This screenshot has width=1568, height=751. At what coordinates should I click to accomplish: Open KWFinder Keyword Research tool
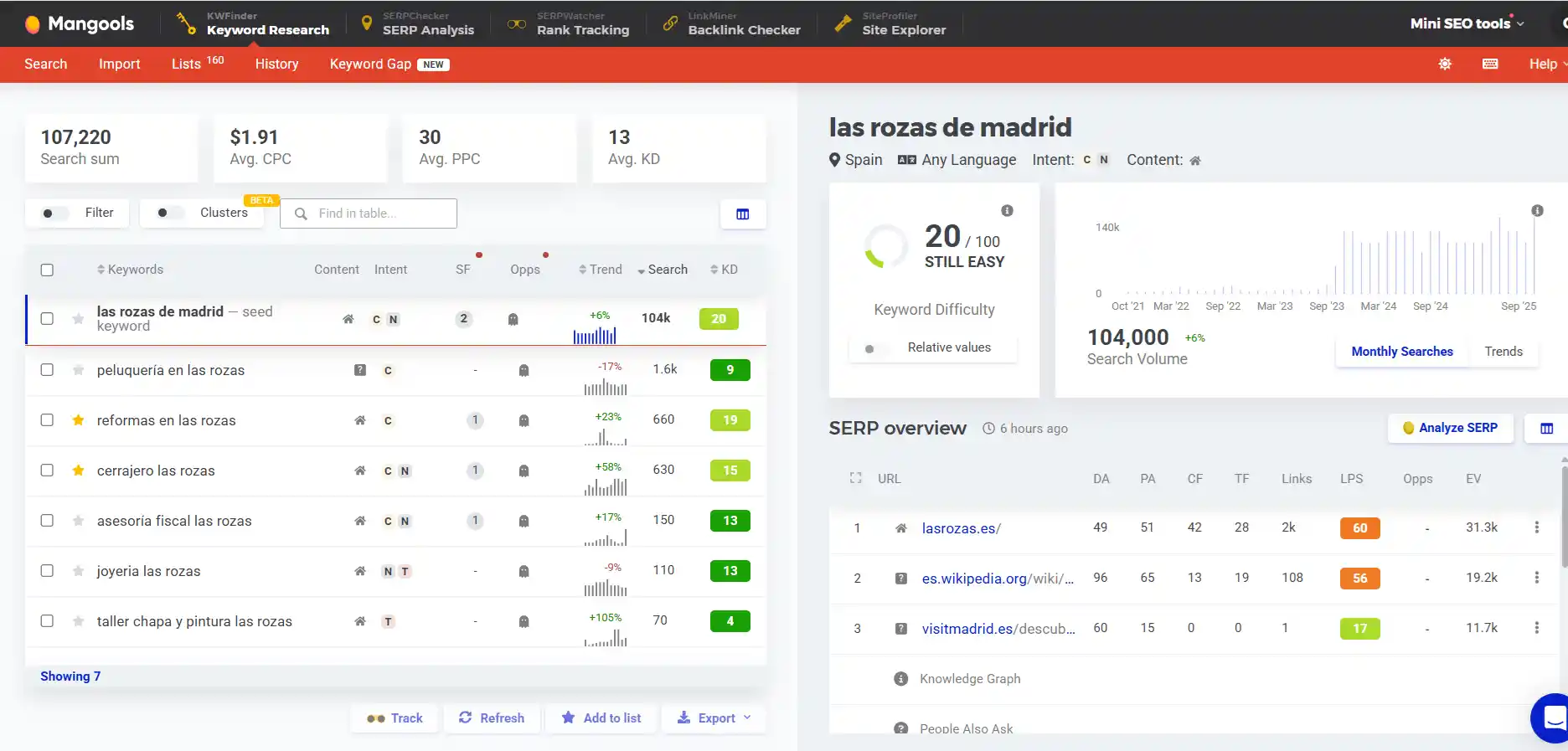coord(253,23)
